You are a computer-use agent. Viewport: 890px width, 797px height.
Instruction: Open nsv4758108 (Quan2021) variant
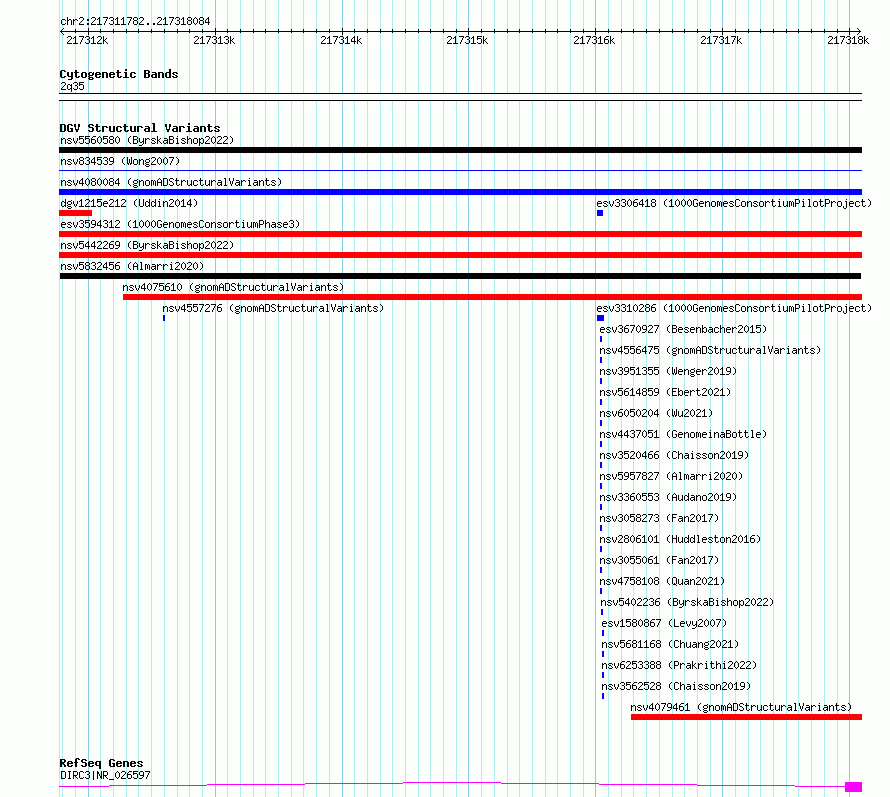662,581
